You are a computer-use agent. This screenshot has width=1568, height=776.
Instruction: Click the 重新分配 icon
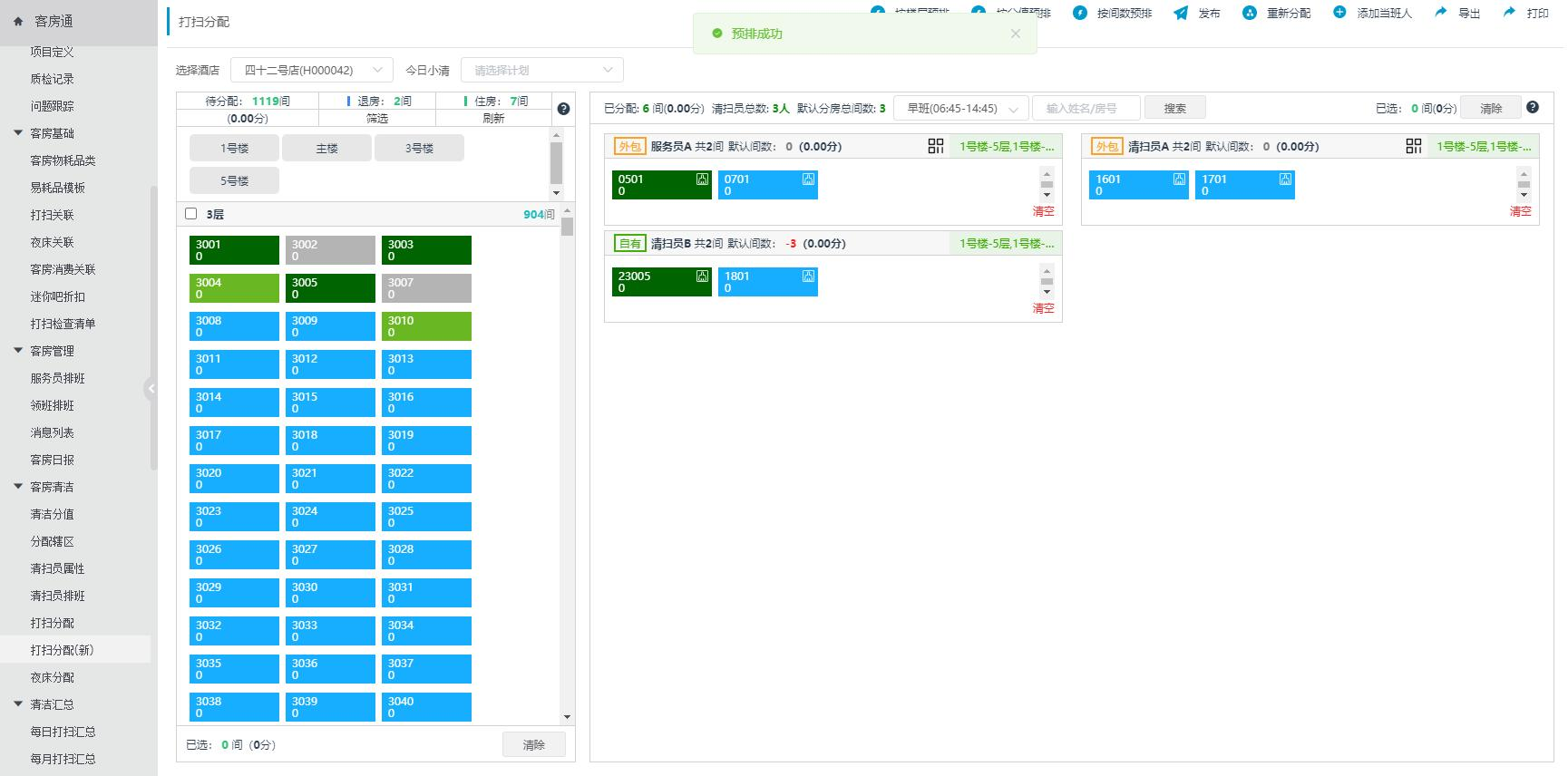click(x=1249, y=13)
